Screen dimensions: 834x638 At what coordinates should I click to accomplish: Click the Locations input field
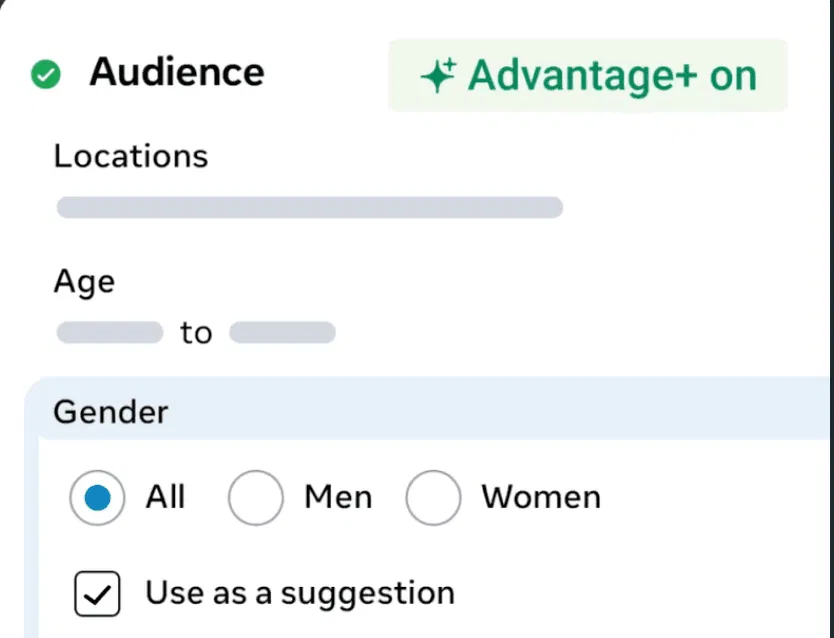(x=310, y=207)
